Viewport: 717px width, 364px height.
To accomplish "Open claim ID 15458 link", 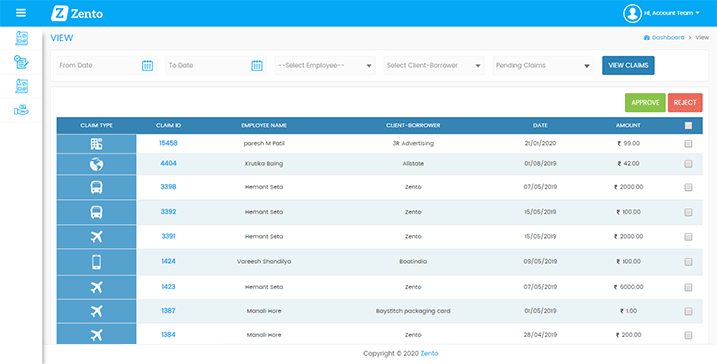I will click(x=168, y=143).
